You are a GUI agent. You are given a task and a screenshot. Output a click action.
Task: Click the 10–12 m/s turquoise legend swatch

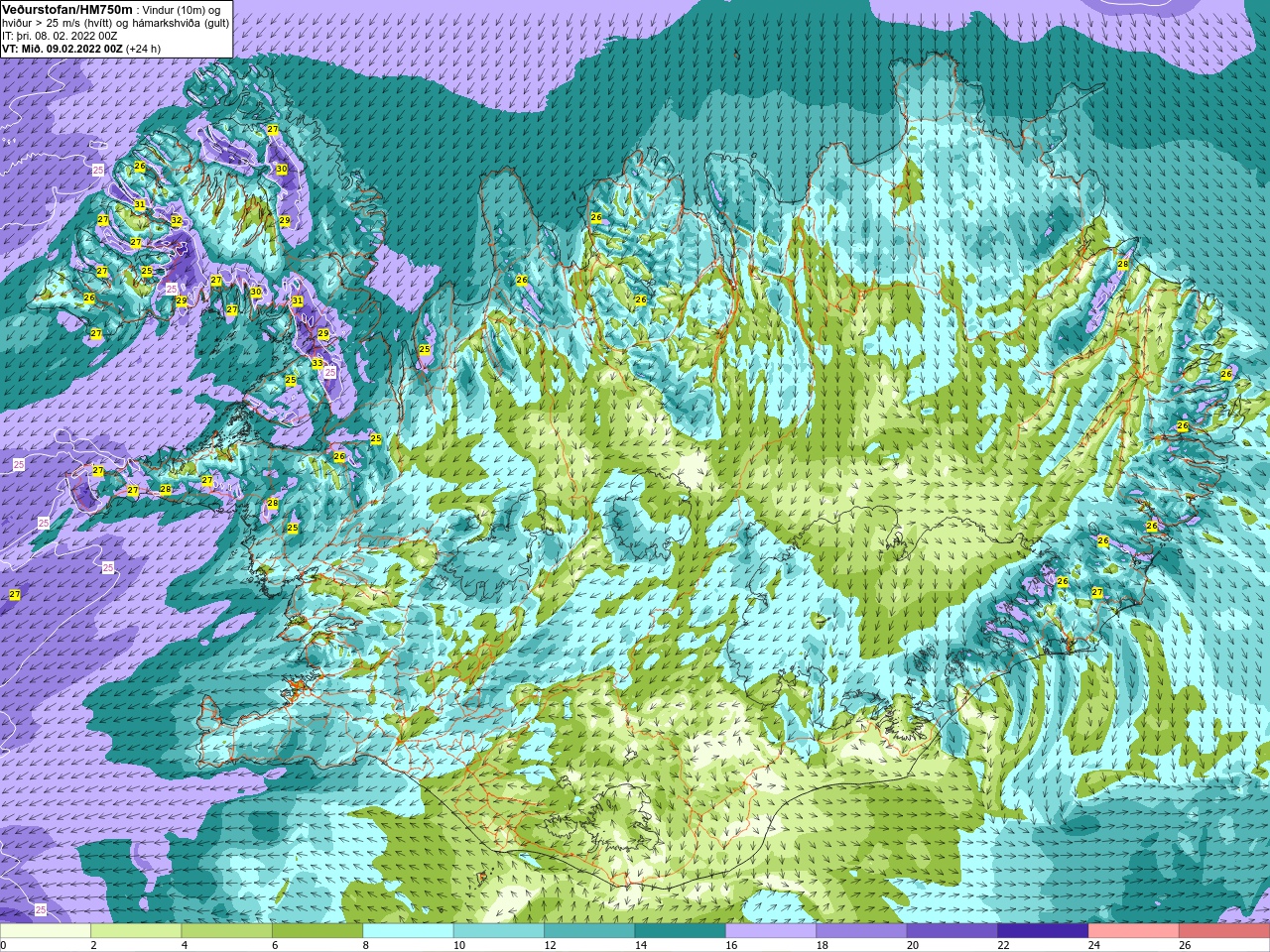[x=498, y=931]
